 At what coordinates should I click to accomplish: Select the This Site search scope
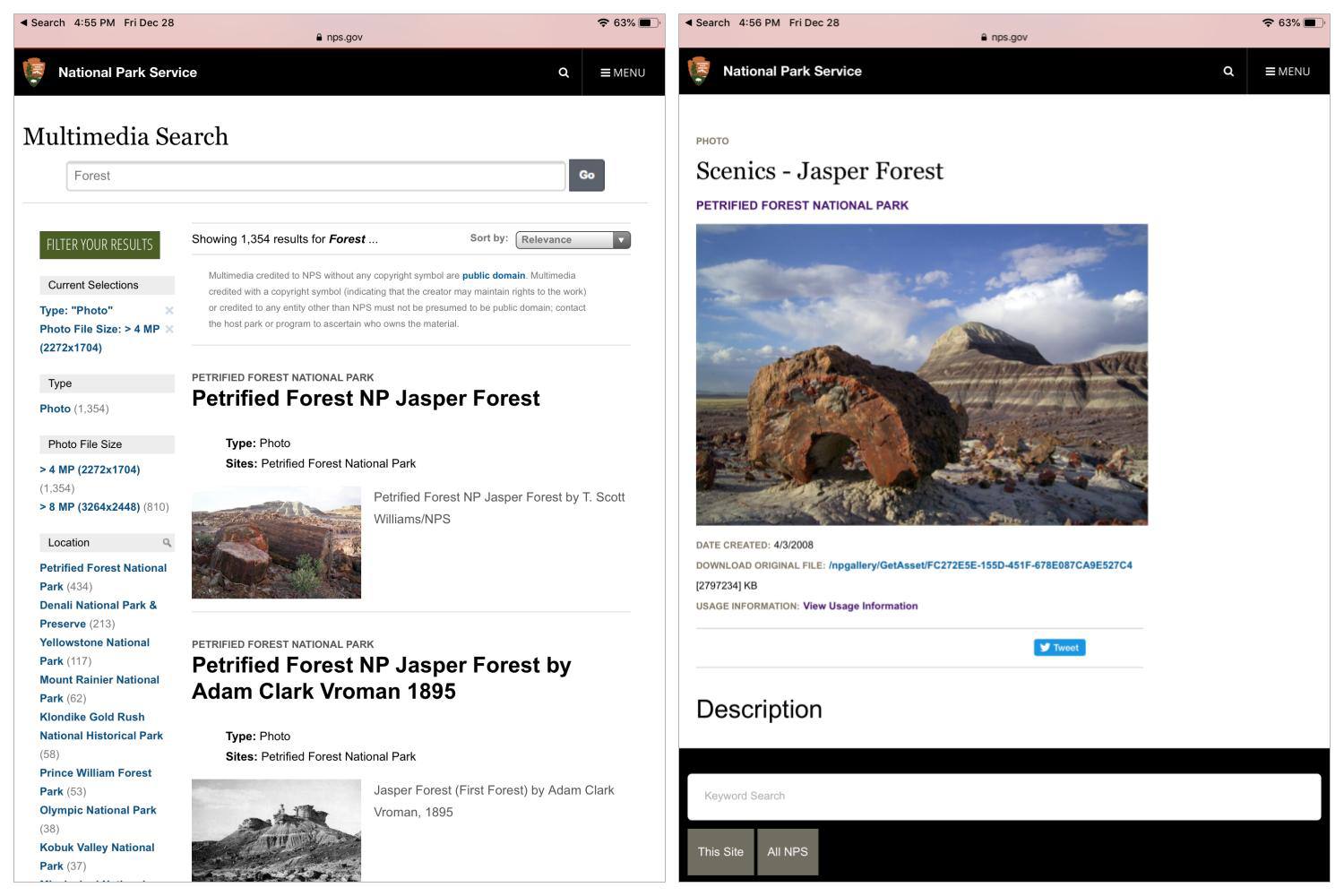tap(720, 852)
